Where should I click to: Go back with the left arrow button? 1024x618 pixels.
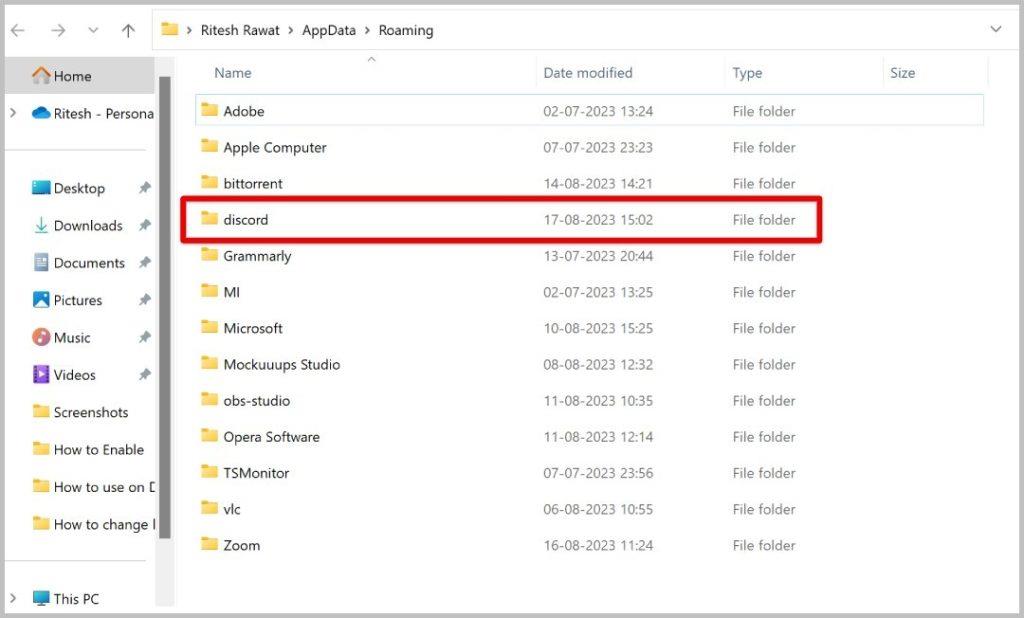pyautogui.click(x=18, y=30)
